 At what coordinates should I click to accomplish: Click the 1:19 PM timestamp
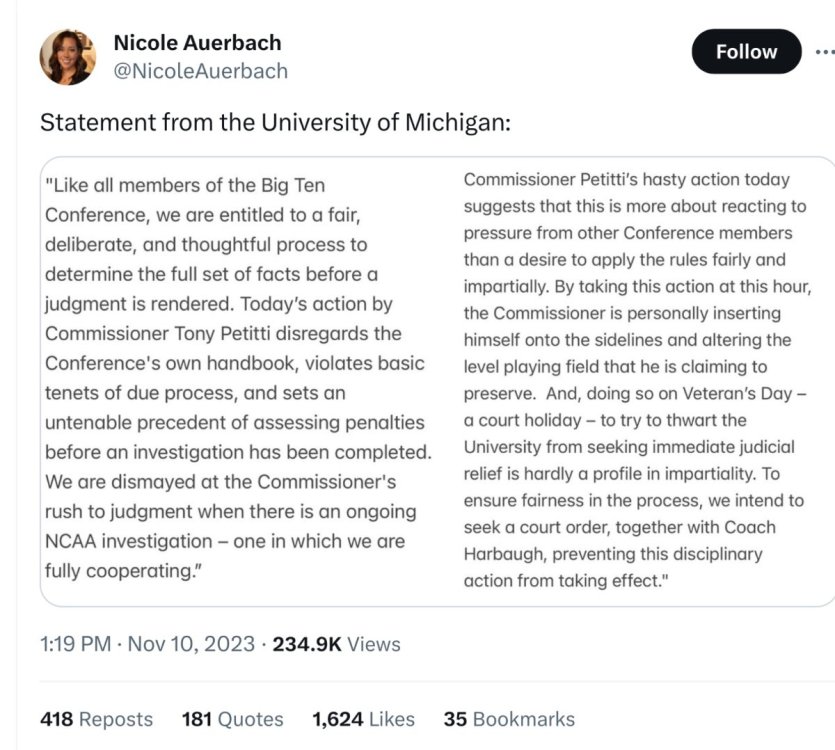[75, 644]
